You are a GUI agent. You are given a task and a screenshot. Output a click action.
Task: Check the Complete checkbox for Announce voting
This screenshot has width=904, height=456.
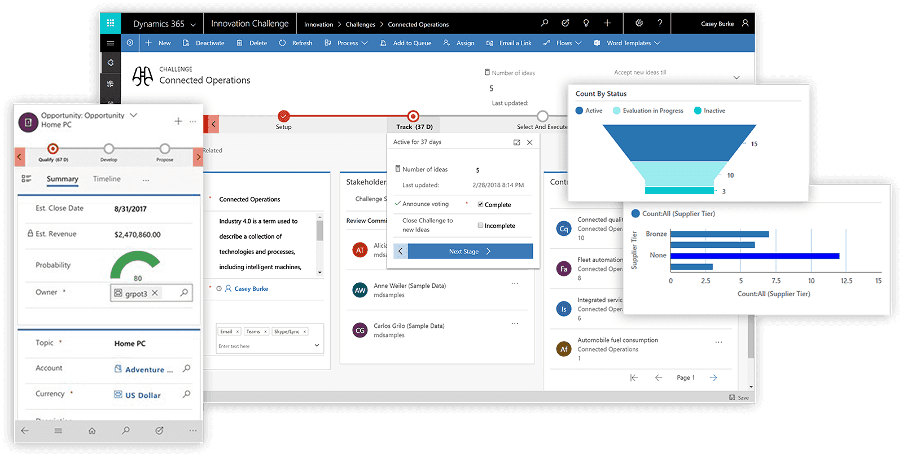481,205
